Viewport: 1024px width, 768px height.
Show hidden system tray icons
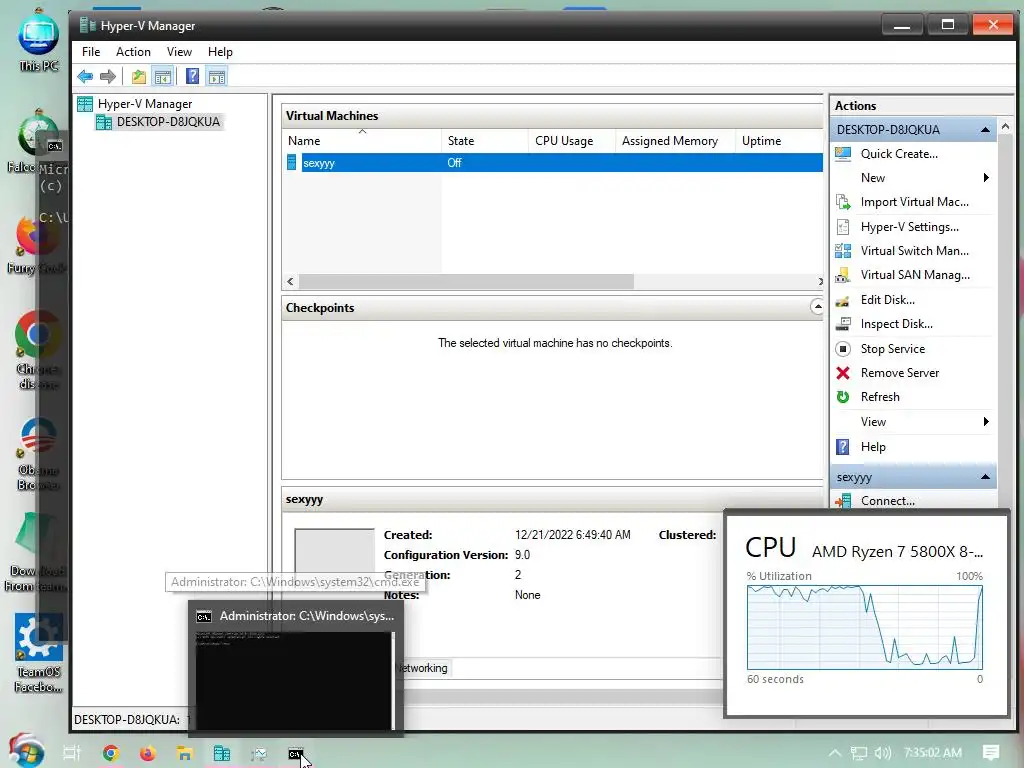(835, 753)
